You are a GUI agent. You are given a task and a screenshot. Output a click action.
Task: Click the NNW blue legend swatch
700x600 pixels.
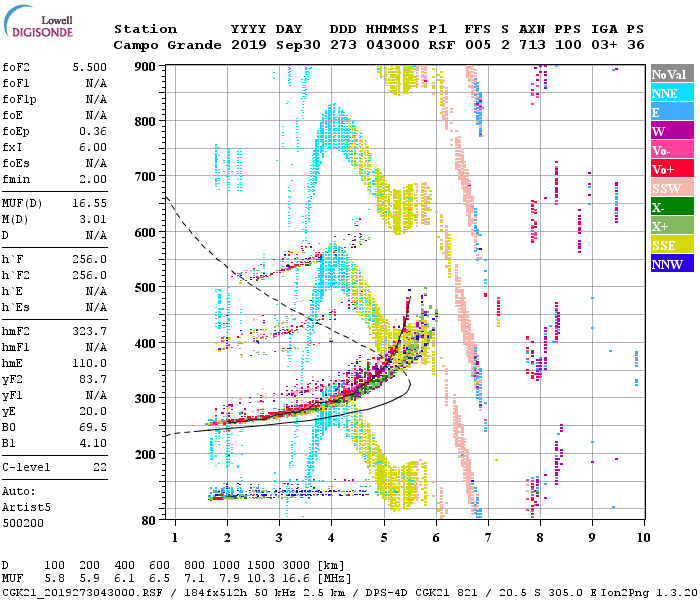click(672, 264)
